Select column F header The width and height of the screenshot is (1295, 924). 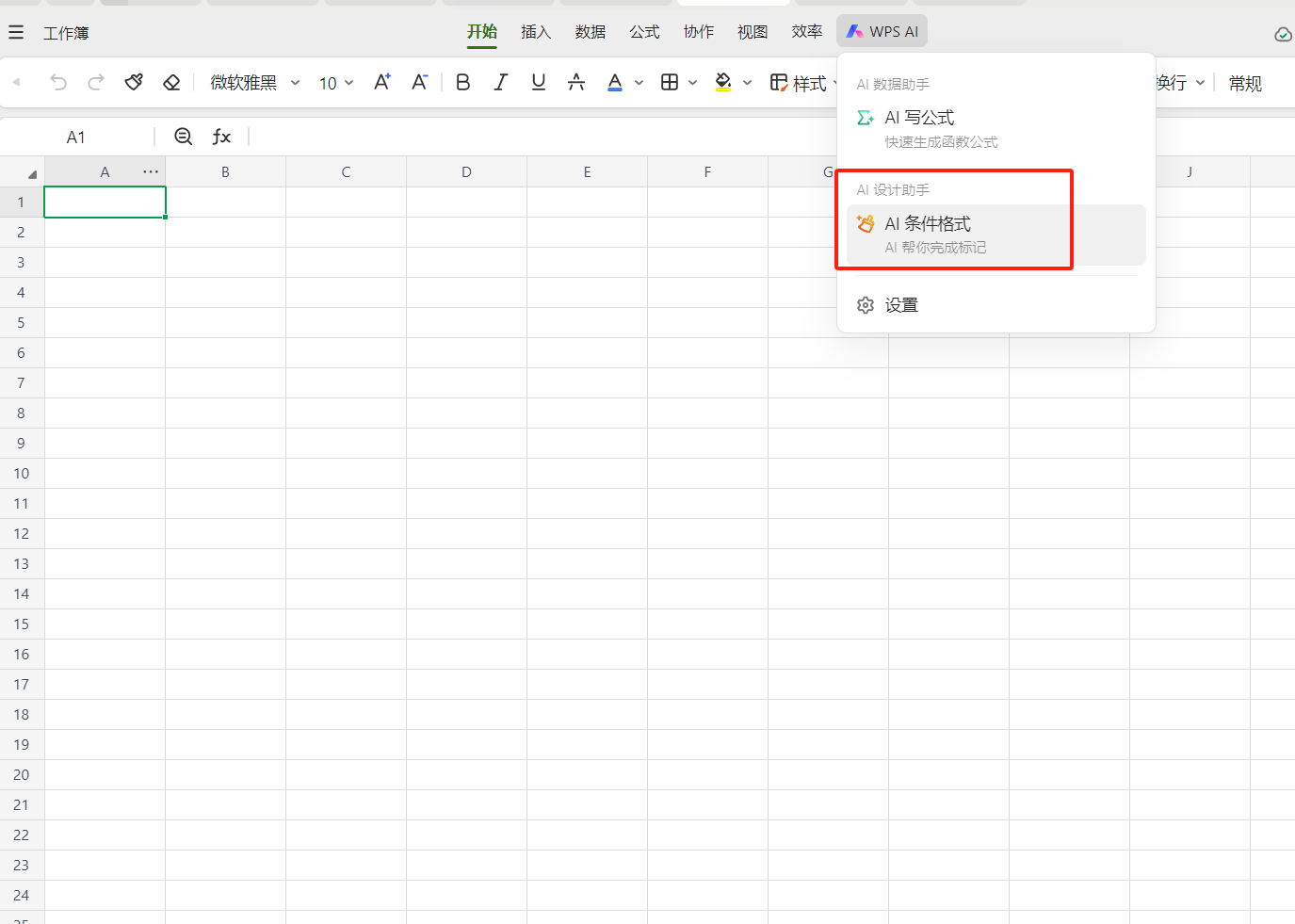[707, 171]
